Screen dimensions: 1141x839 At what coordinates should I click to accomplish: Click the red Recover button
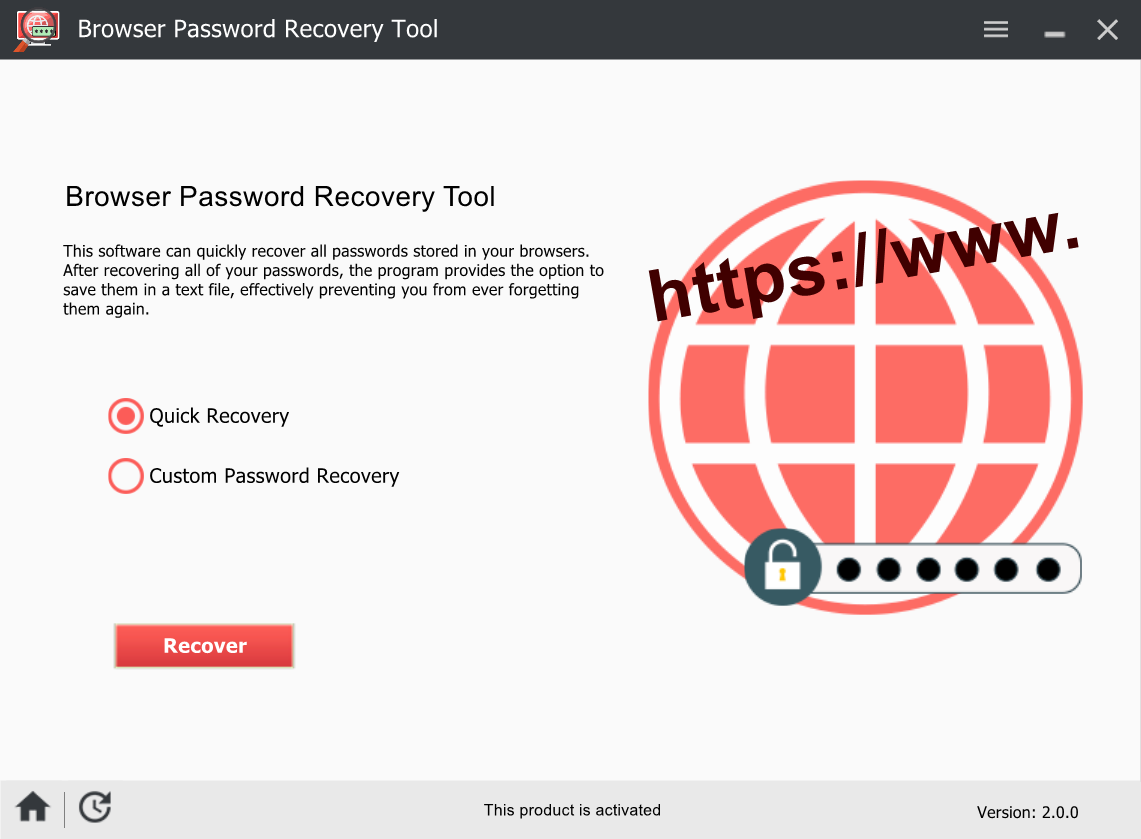coord(204,645)
